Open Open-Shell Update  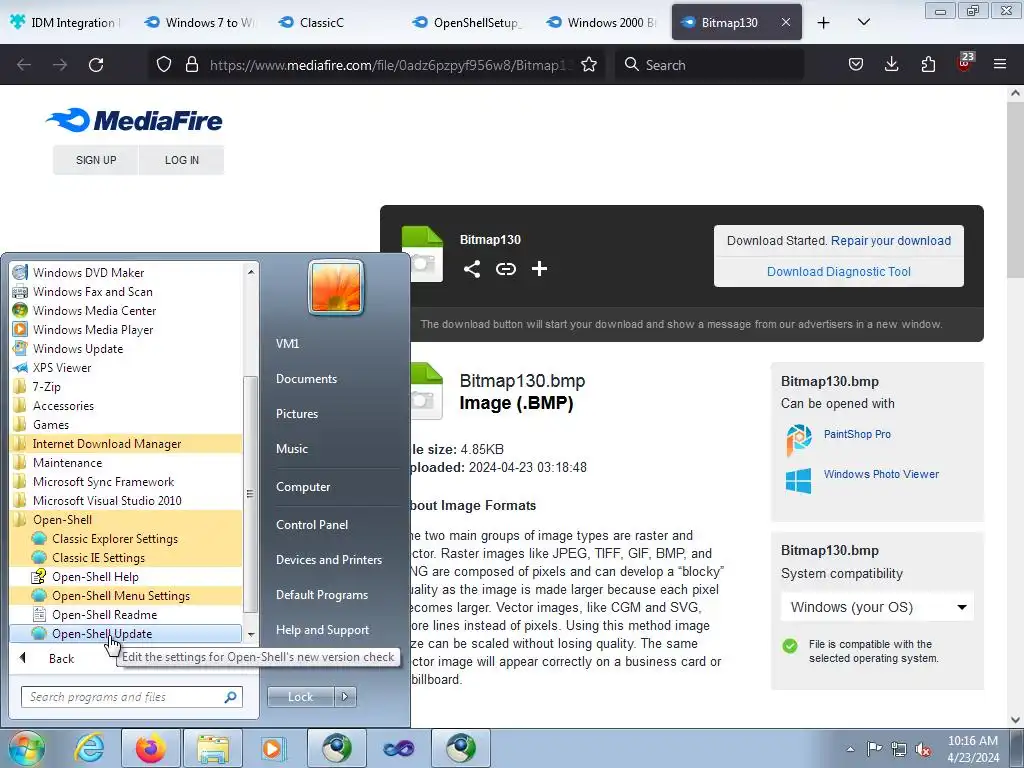coord(127,633)
